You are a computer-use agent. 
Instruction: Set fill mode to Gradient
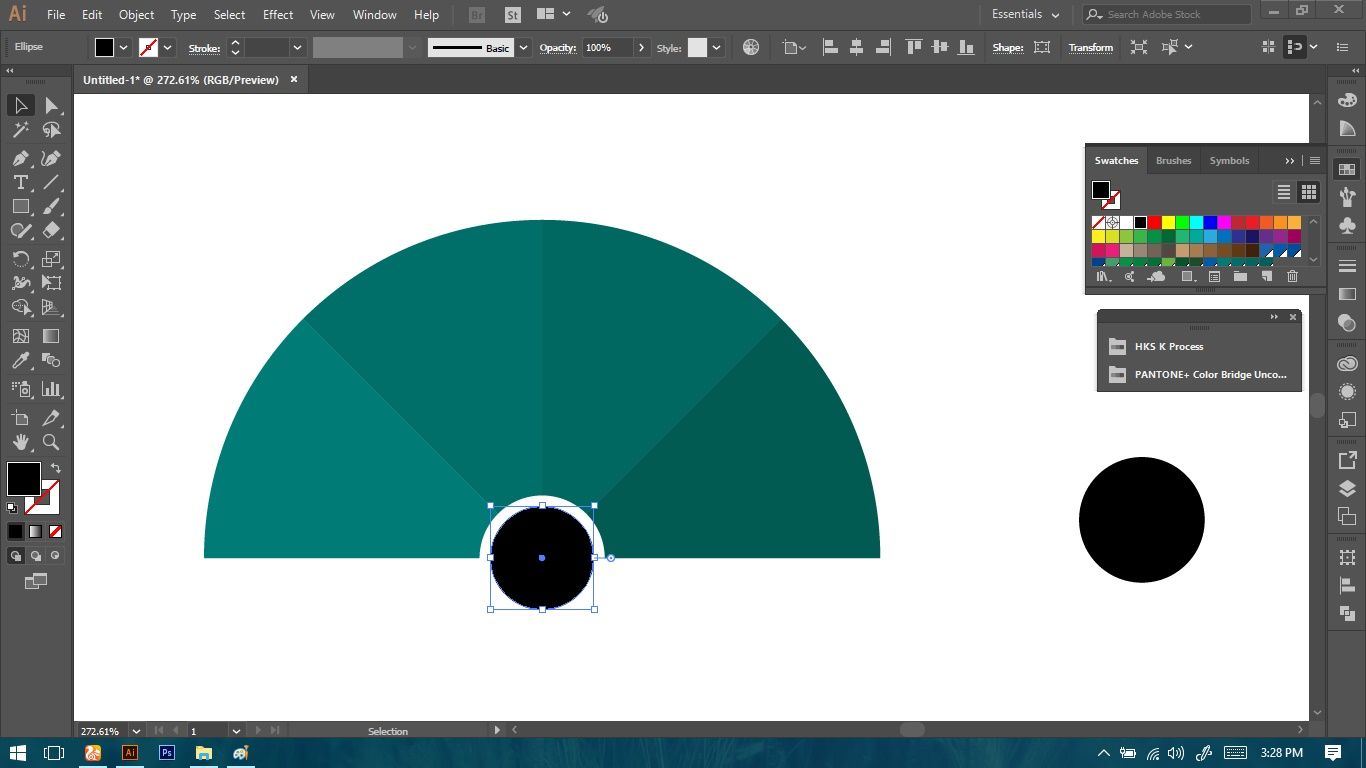click(x=35, y=531)
